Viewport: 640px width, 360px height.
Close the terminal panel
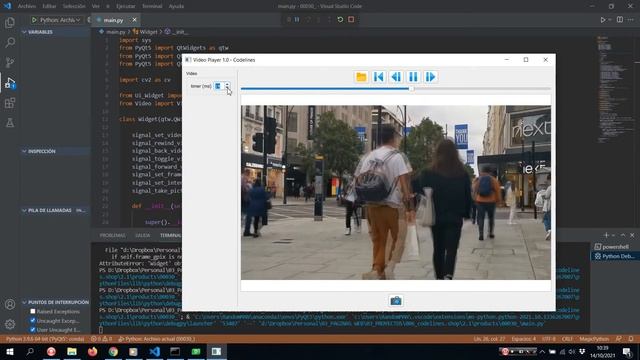point(632,235)
